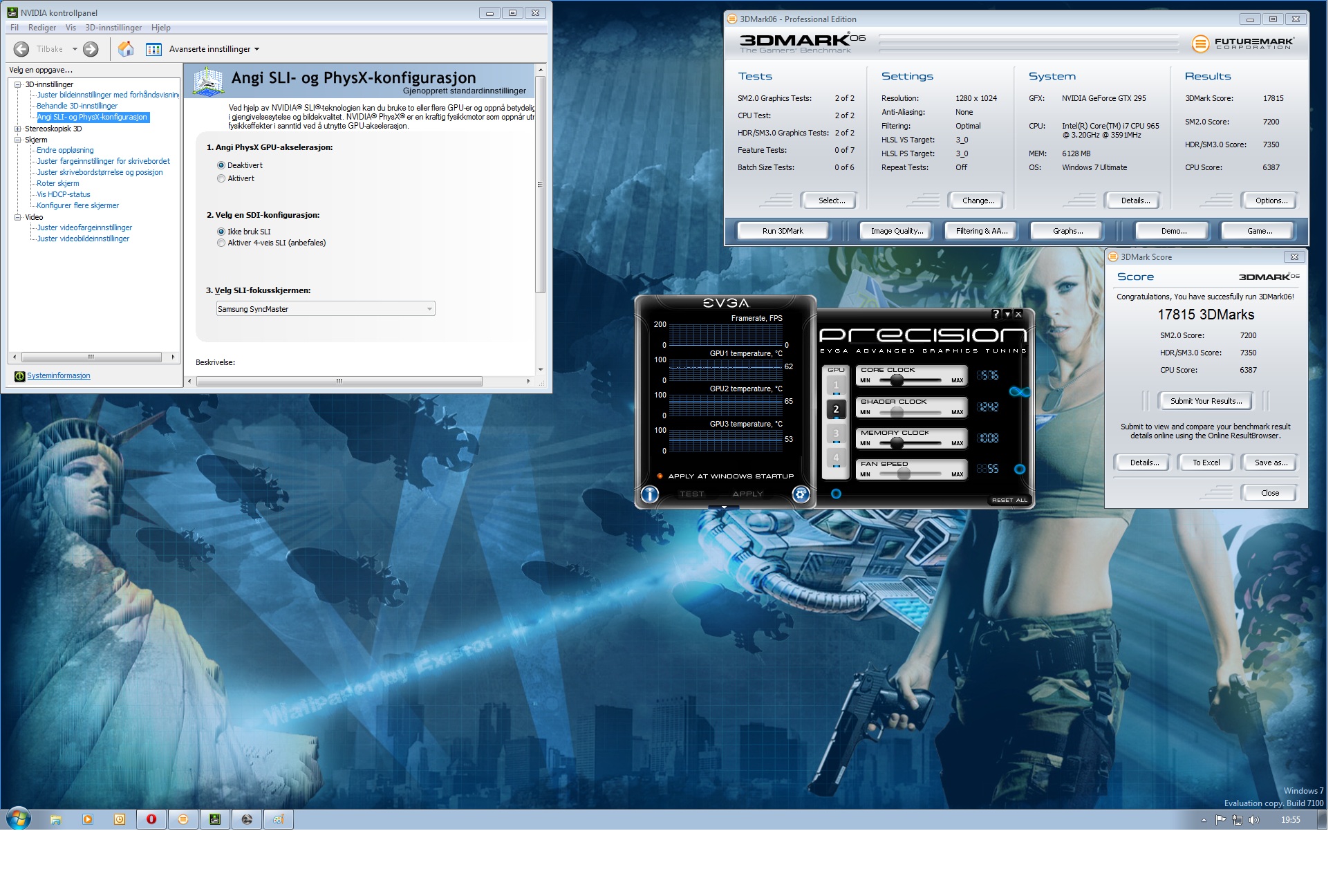
Task: Click the taskbar clock 19:55
Action: click(x=1290, y=820)
